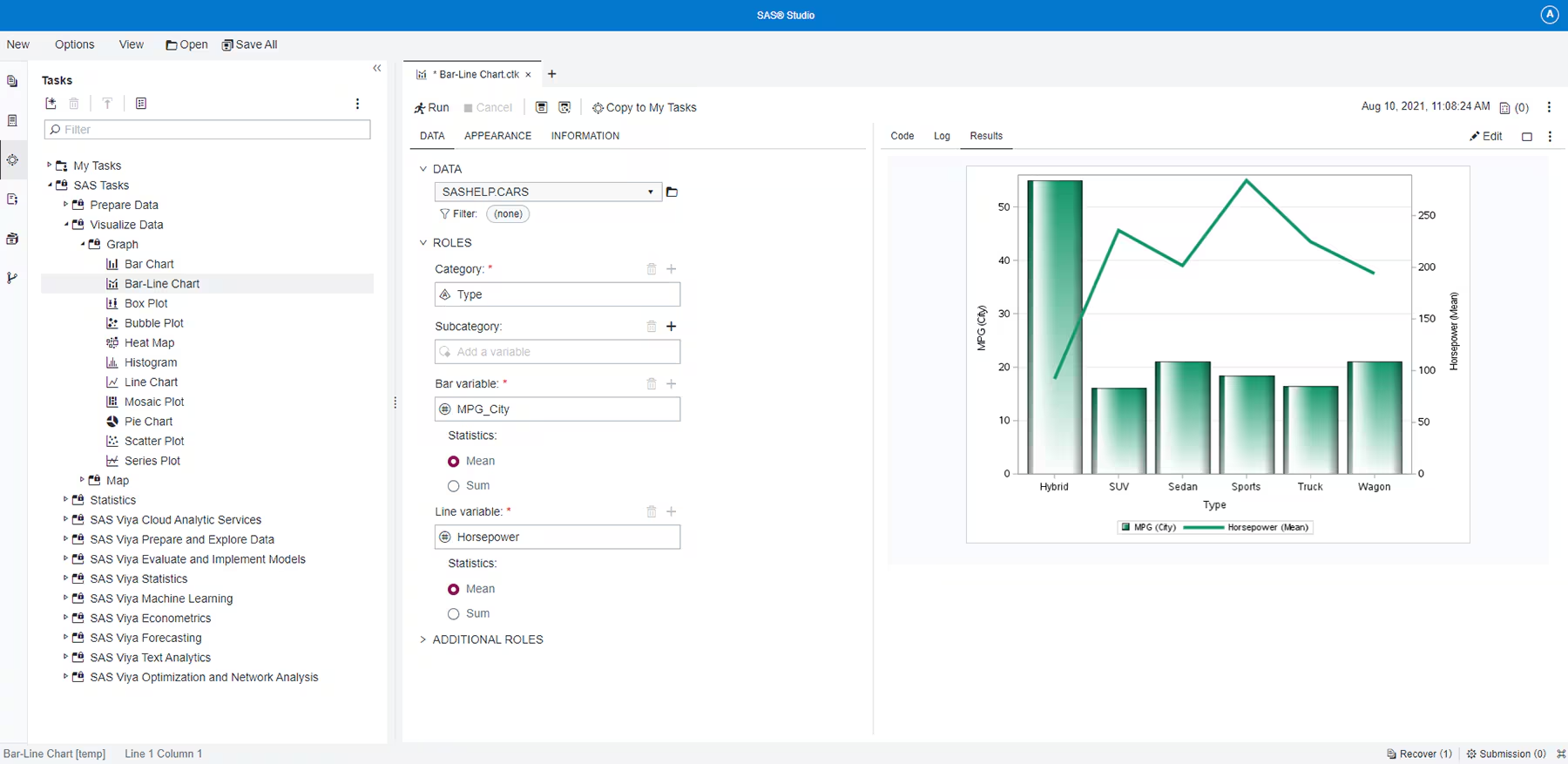The image size is (1568, 764).
Task: Open the user account icon at top right
Action: point(1549,15)
